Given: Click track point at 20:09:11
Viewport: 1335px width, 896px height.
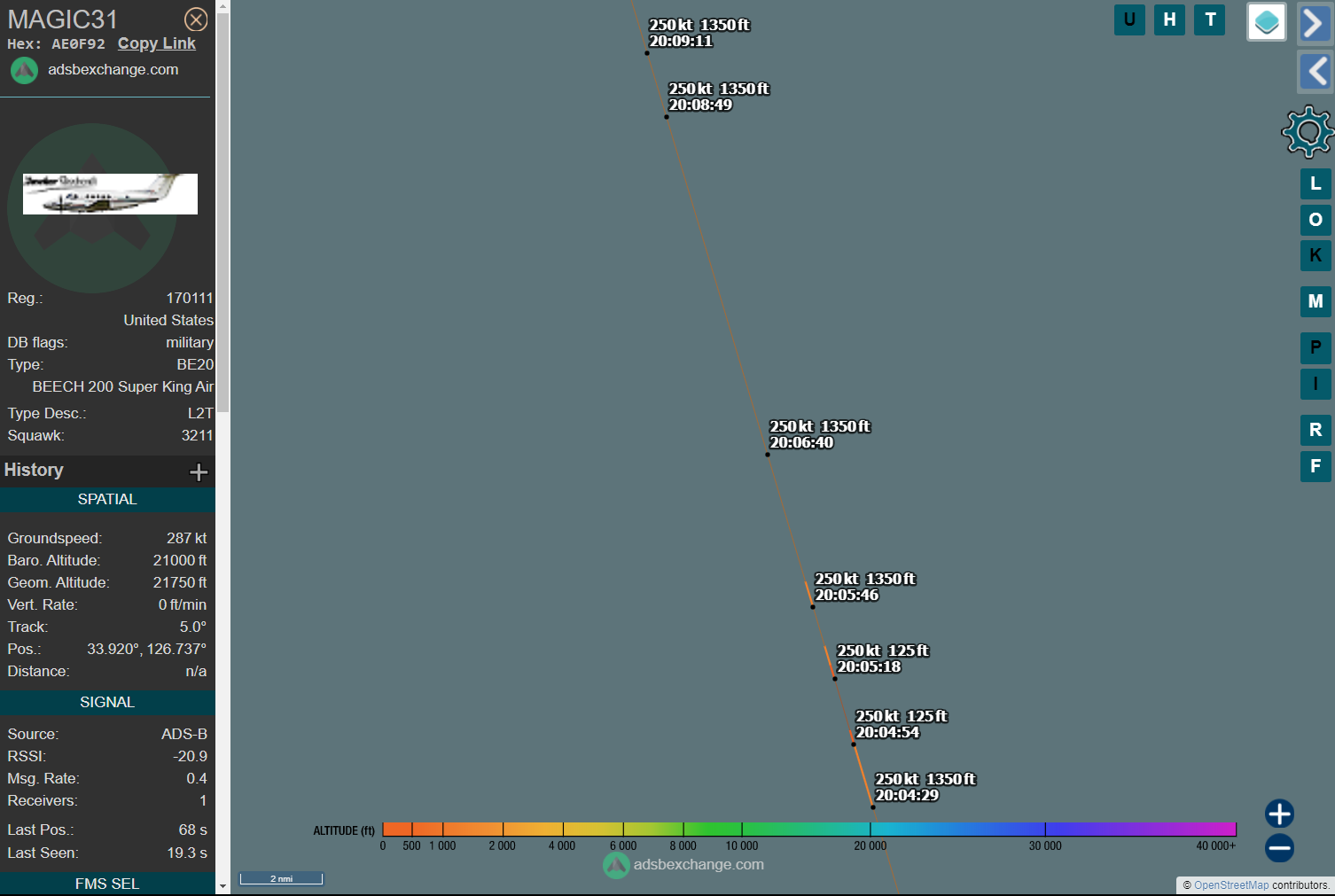Looking at the screenshot, I should [647, 53].
